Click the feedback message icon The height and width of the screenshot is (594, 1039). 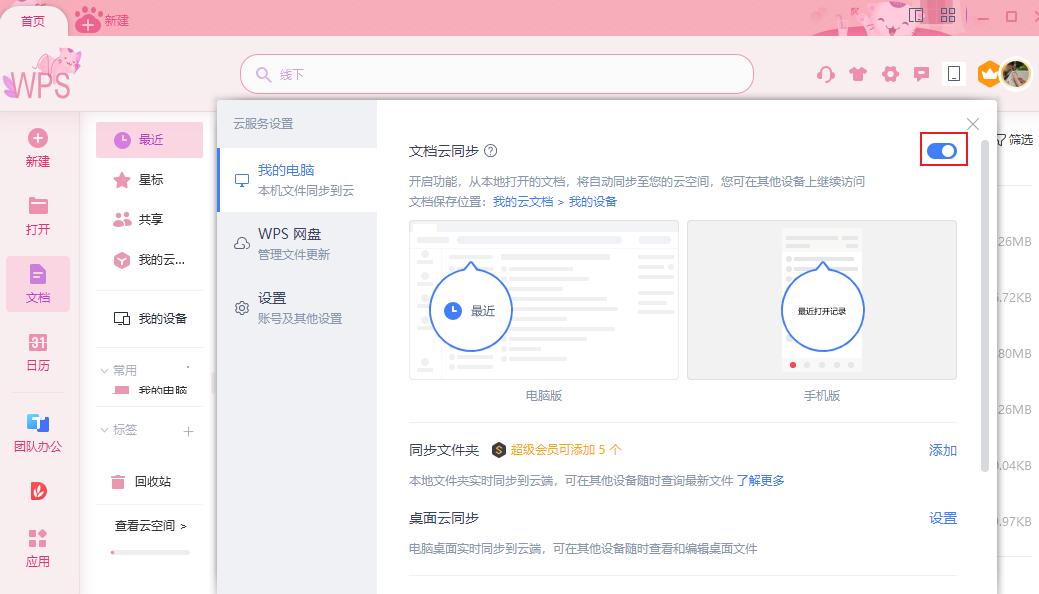[921, 74]
